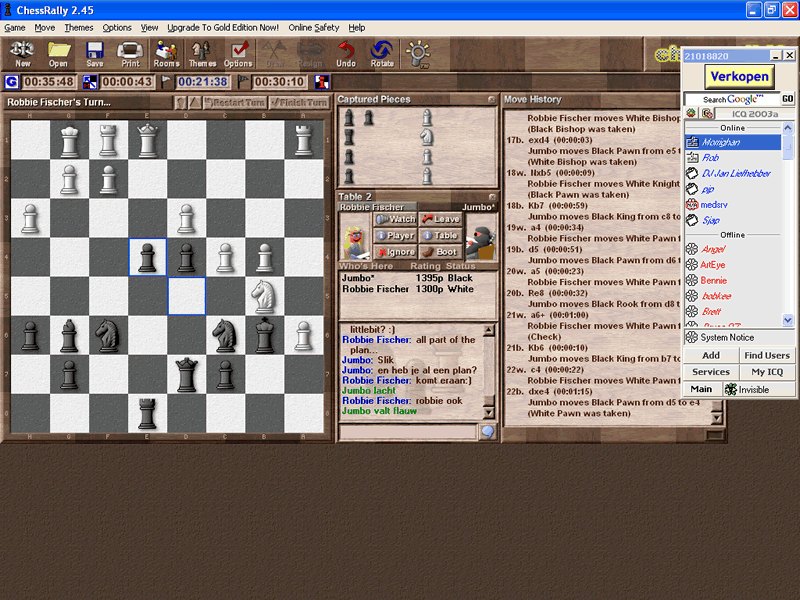Click the Open folder toolbar icon
The image size is (800, 600).
[x=59, y=53]
